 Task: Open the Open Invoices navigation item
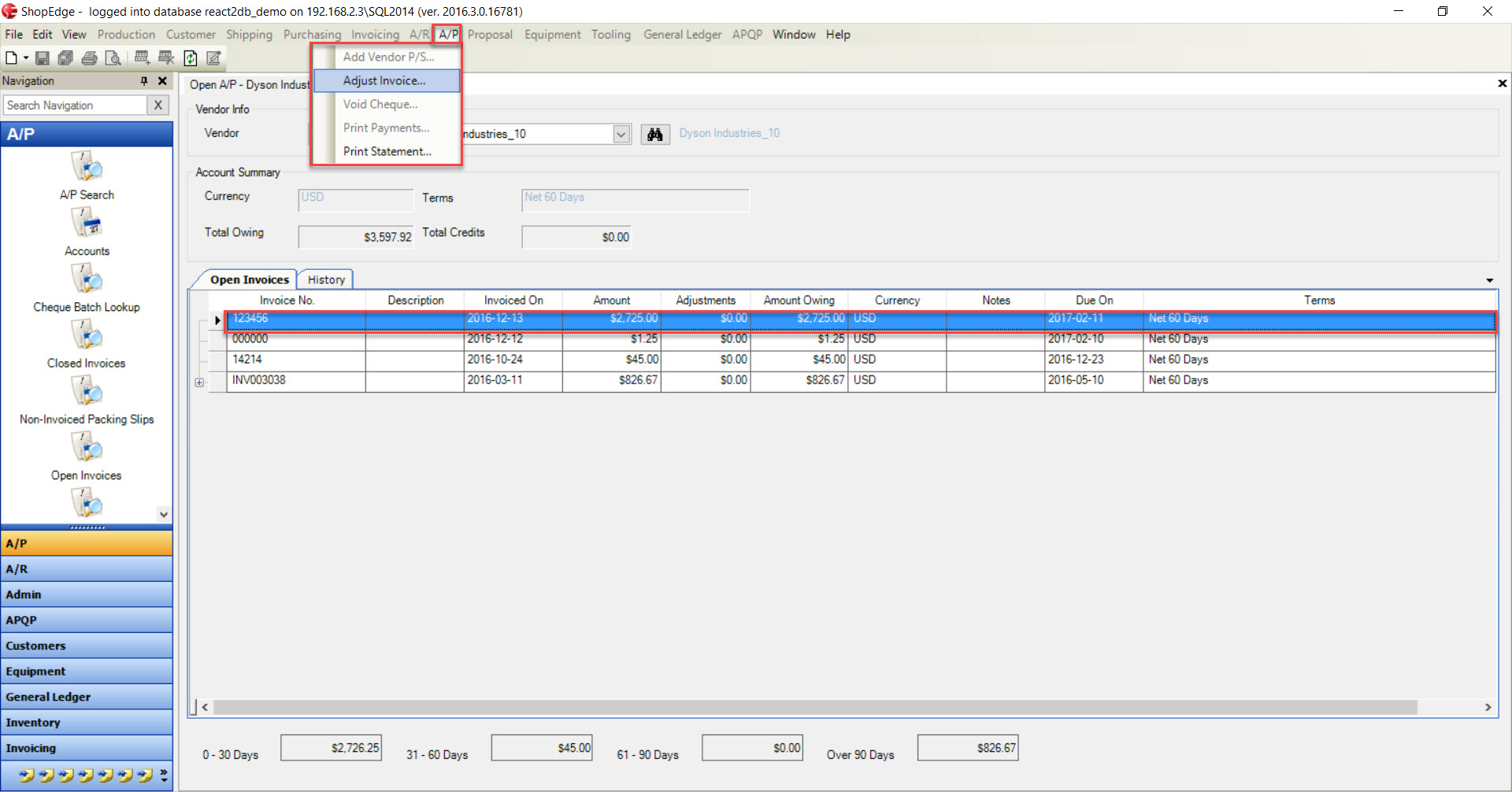(87, 457)
